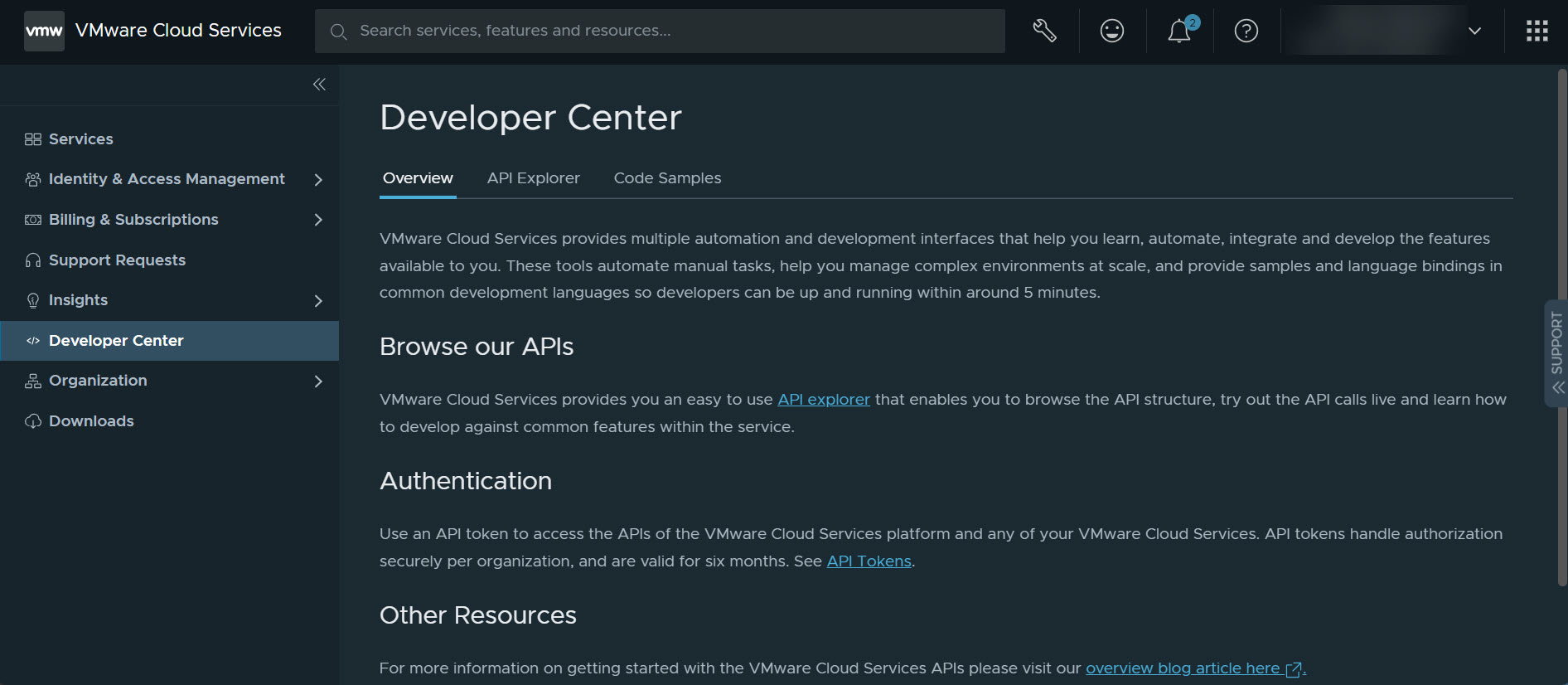Switch to the API Explorer tab
Viewport: 1568px width, 685px height.
534,178
